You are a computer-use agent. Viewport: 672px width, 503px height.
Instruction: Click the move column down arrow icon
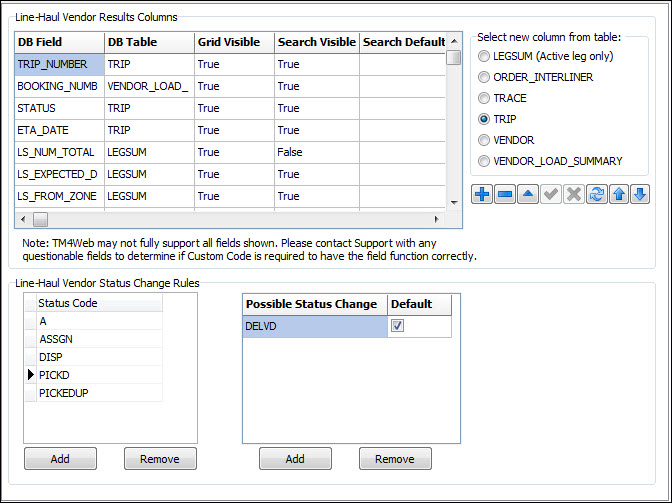pyautogui.click(x=640, y=195)
